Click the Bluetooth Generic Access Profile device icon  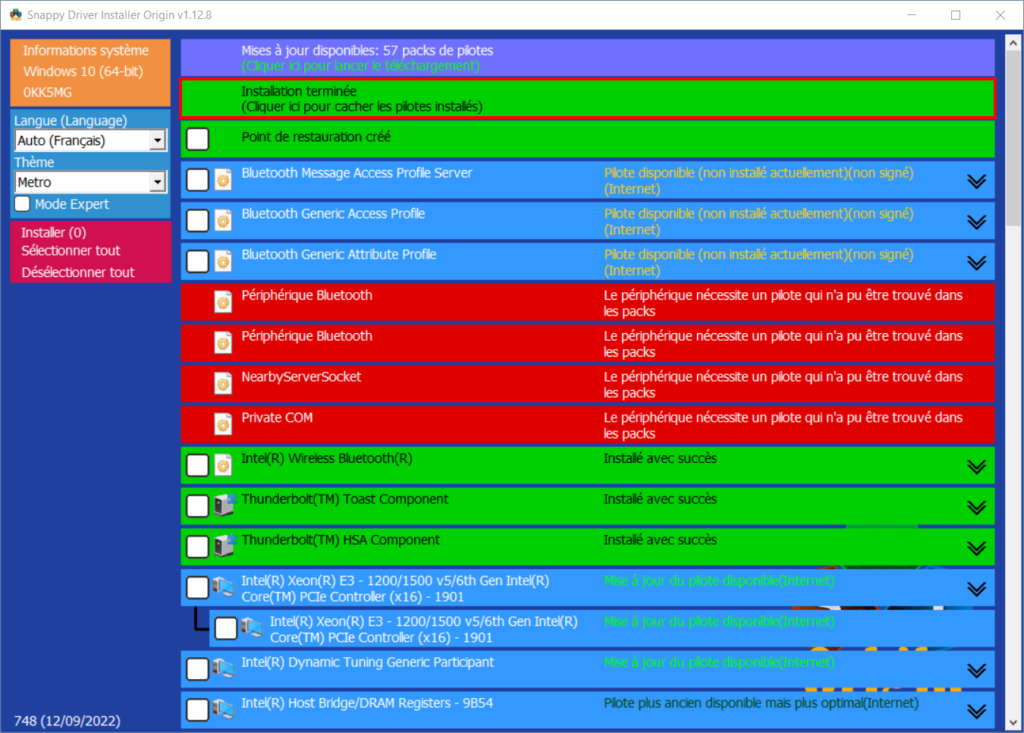coord(223,221)
